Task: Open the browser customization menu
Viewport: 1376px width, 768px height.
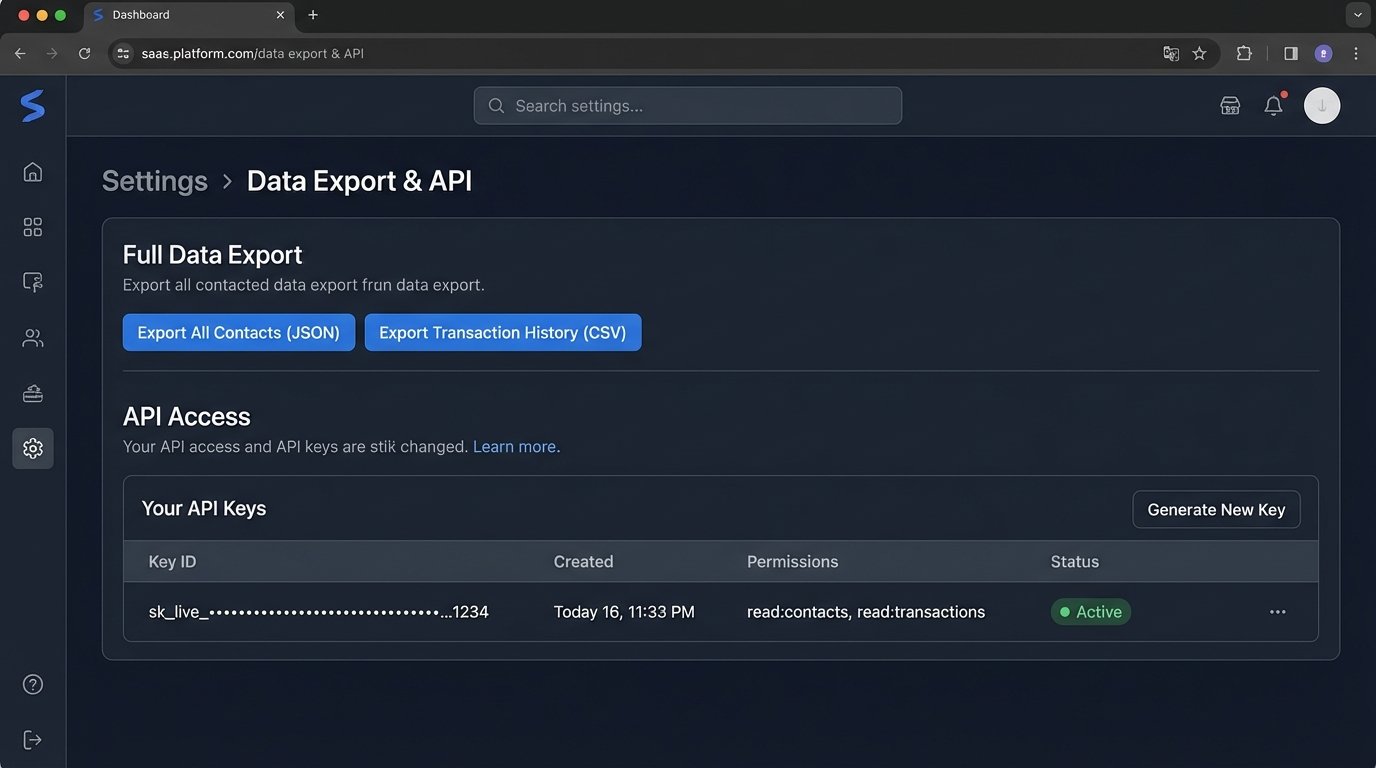Action: 1356,53
